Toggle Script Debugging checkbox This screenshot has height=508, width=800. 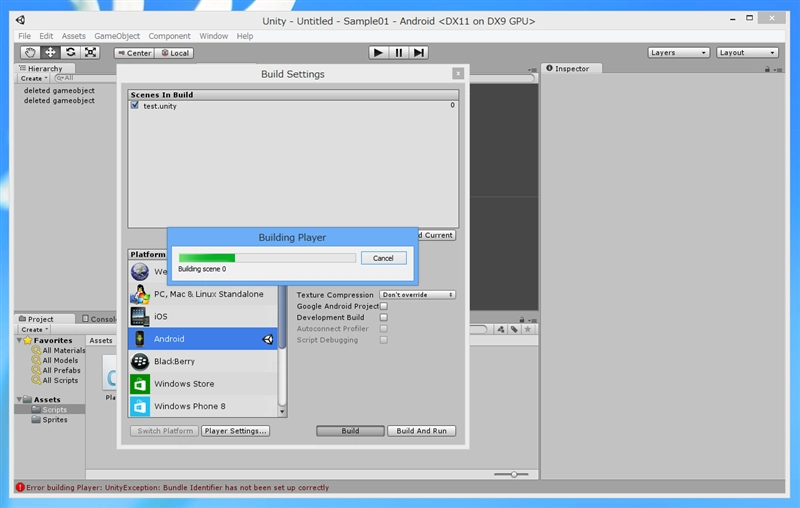pos(384,340)
